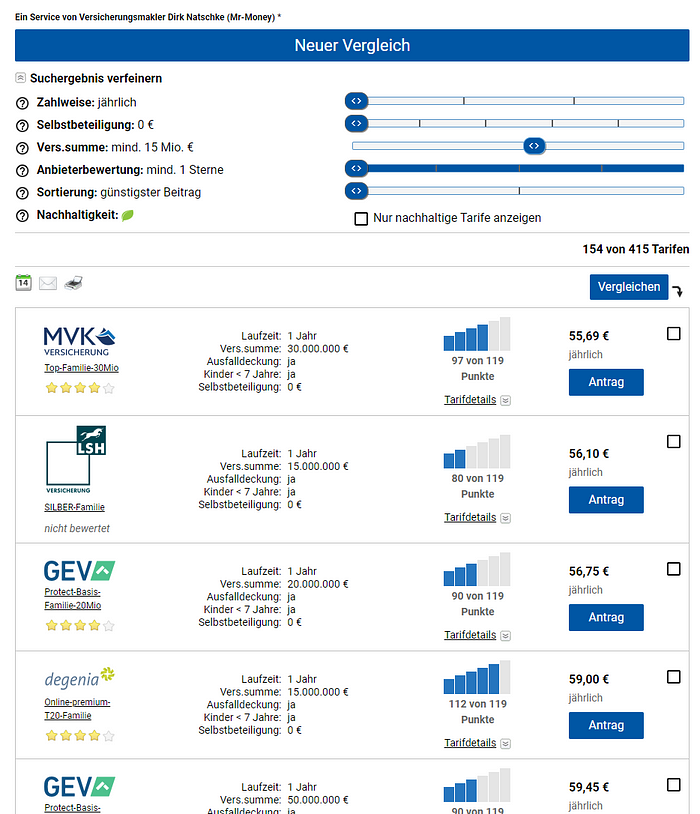Select MVK Top-Familie-30Mio compare checkbox
The height and width of the screenshot is (814, 700).
click(x=674, y=333)
